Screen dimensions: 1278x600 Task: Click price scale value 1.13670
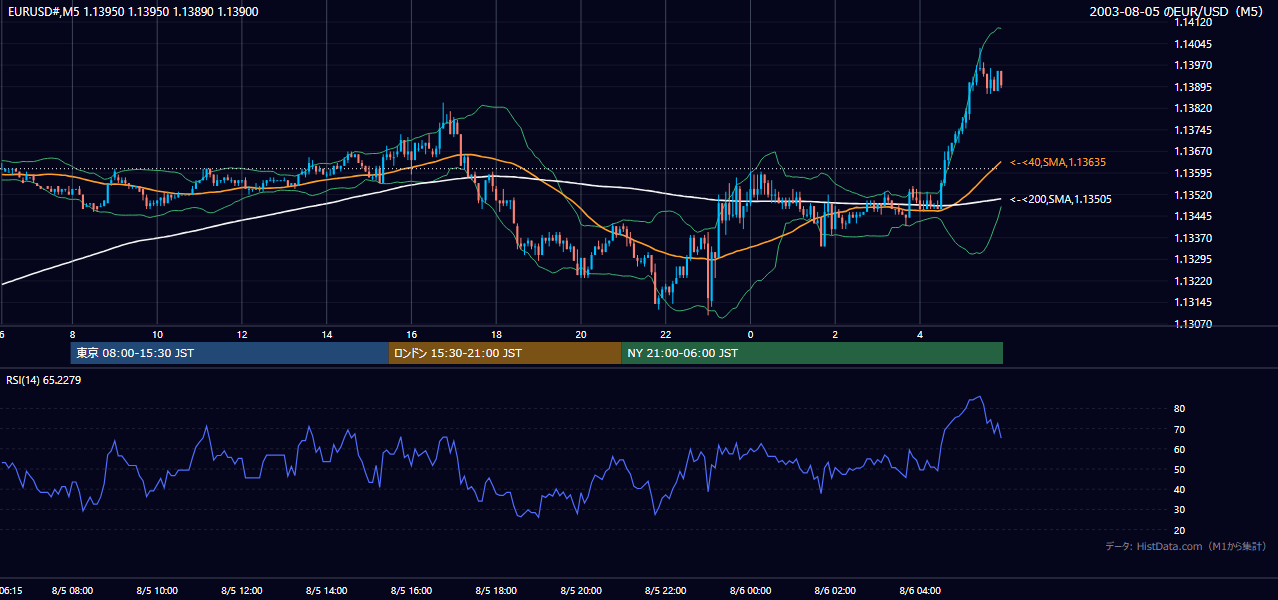[1194, 151]
